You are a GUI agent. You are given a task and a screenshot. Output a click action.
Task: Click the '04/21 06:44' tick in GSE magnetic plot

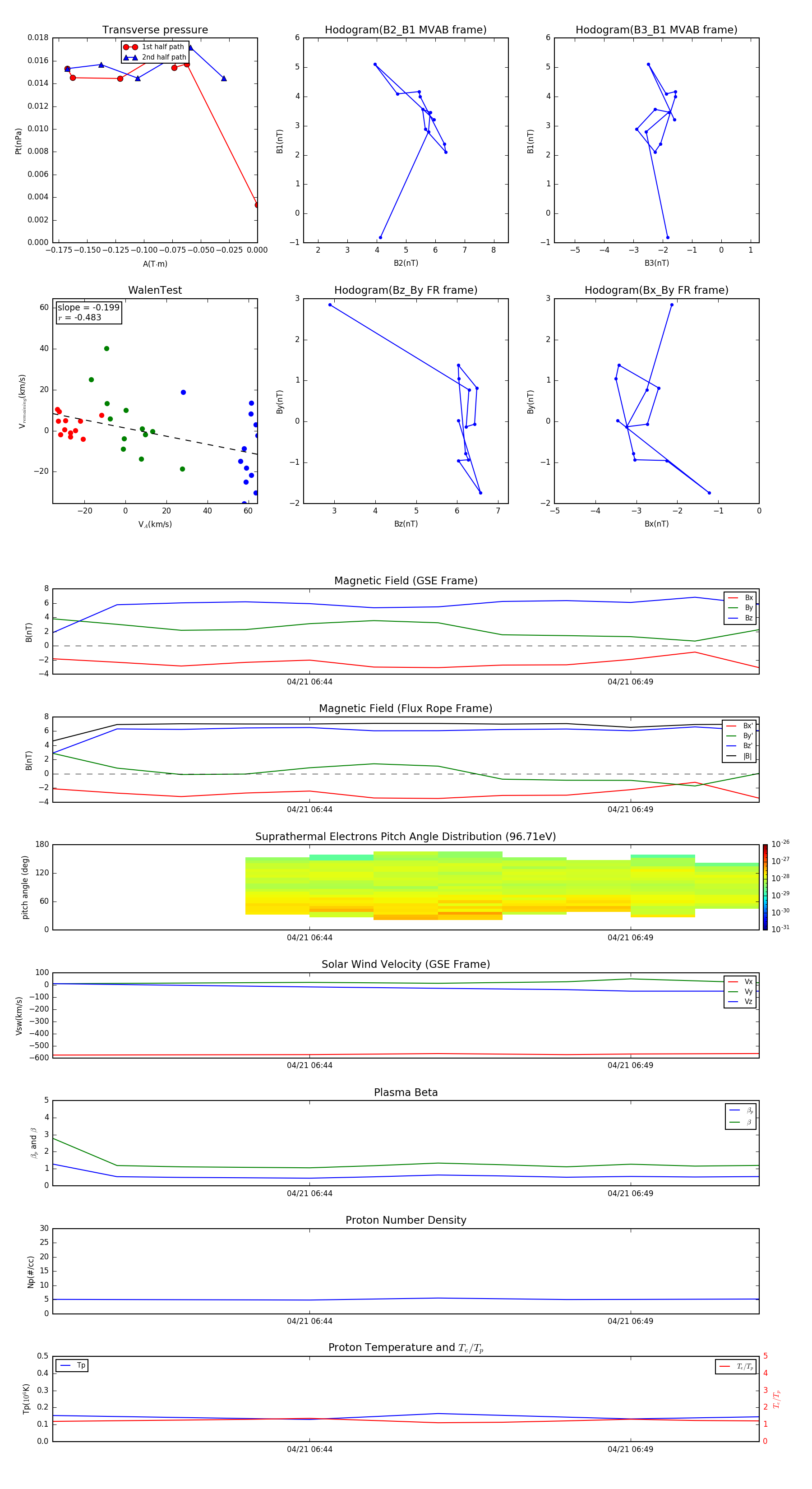click(x=309, y=682)
